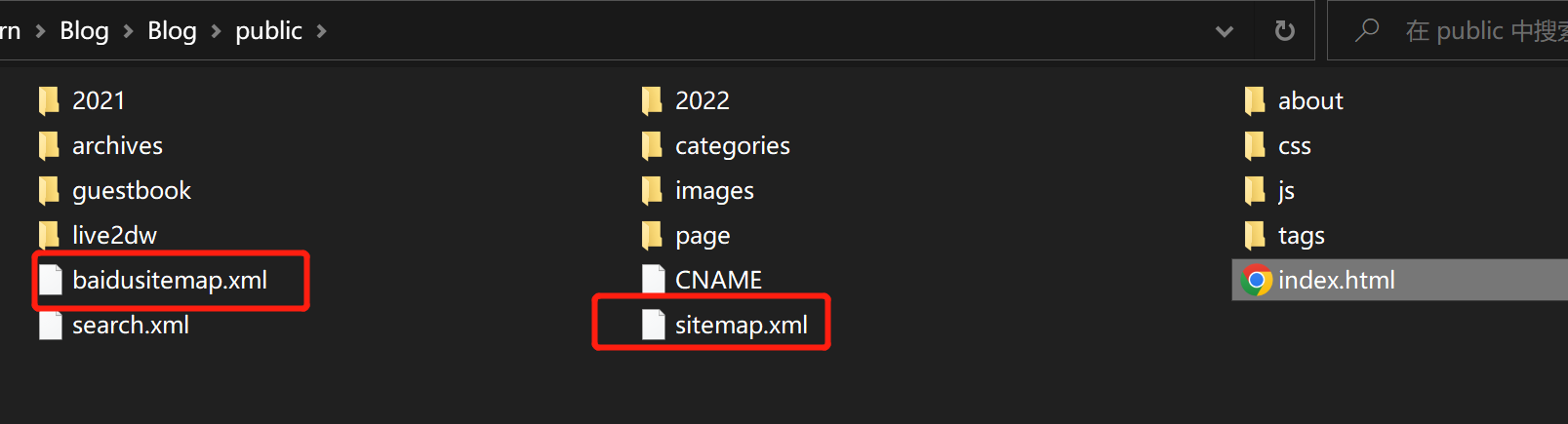Select the search.xml file
1568x424 pixels.
(x=114, y=326)
